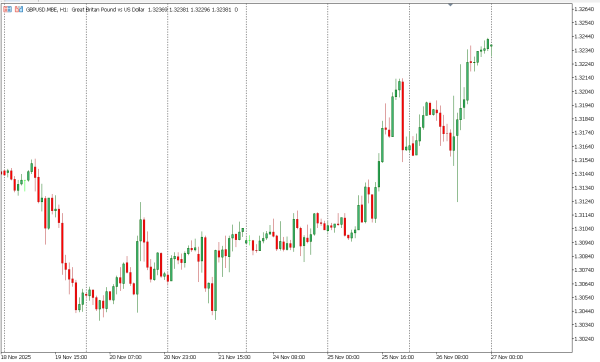Screen dimensions: 600x362
Task: Click the 1.32340 price scale label
Action: [x=584, y=51]
